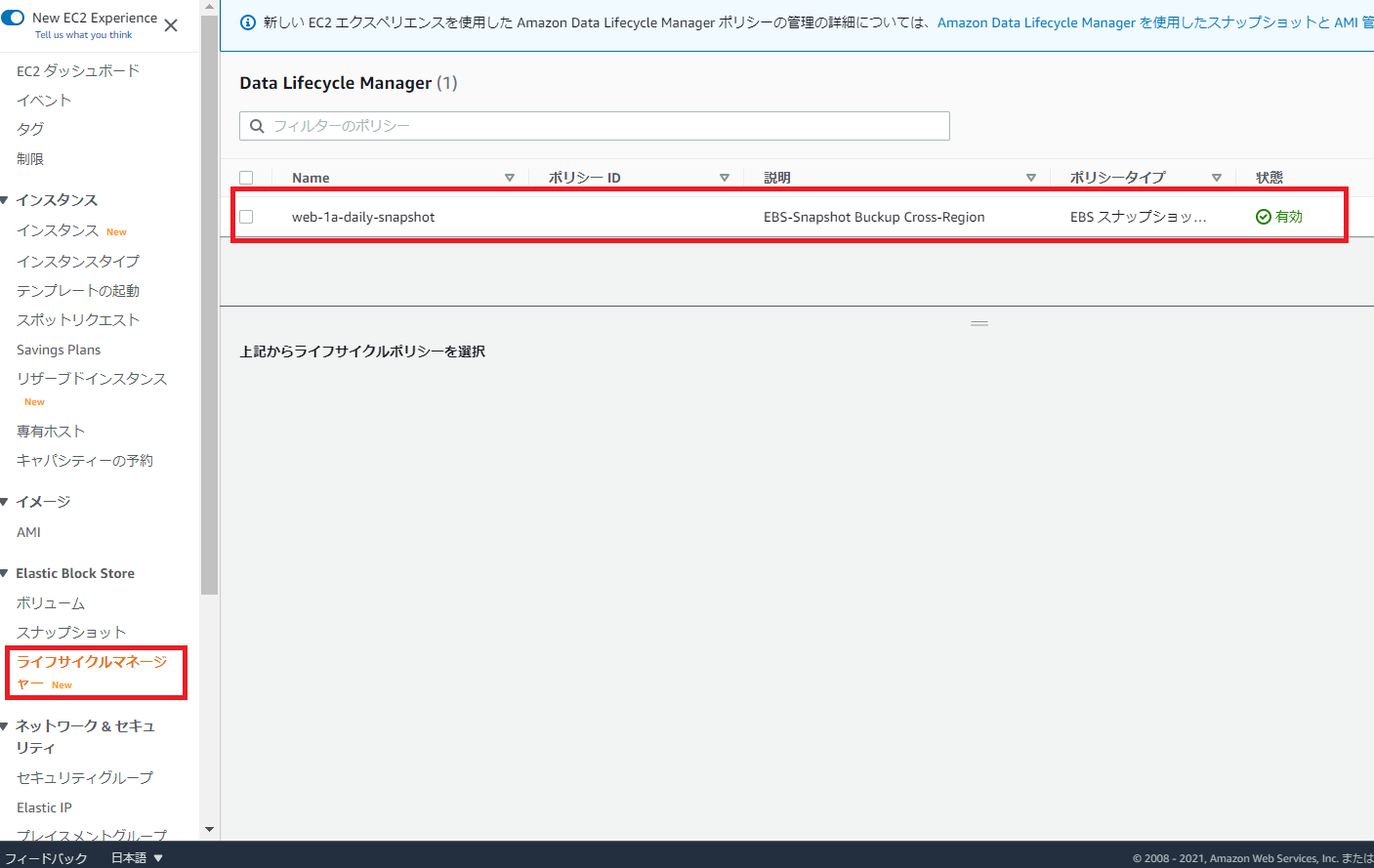
Task: Open Elastic IP page
Action: point(44,807)
